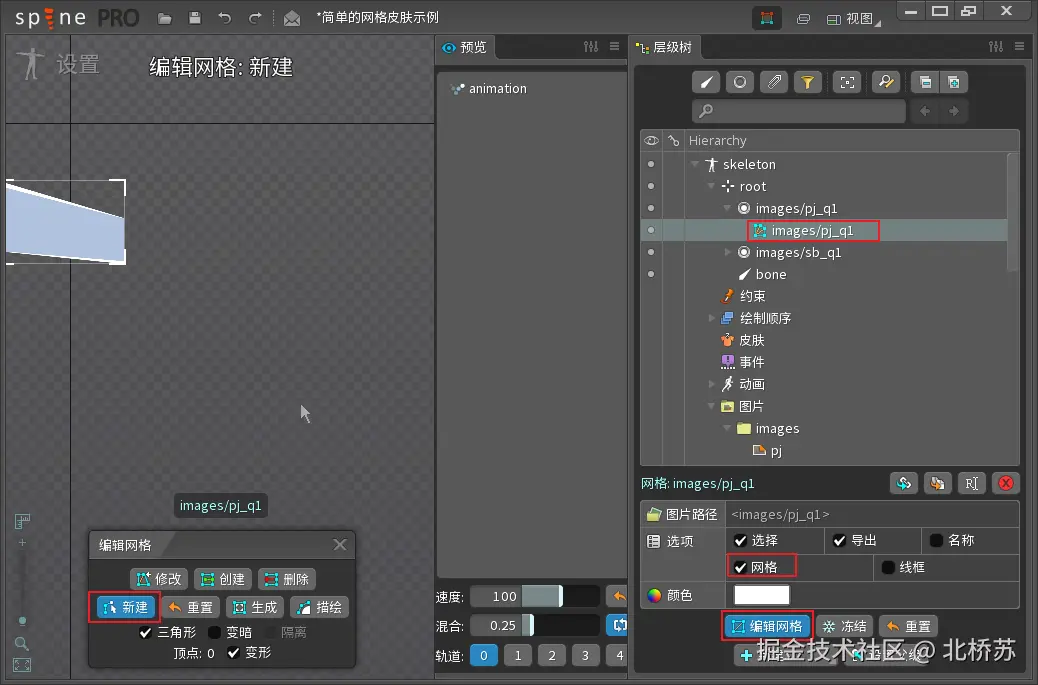
Task: Save the project with the floppy disk icon
Action: coord(195,18)
